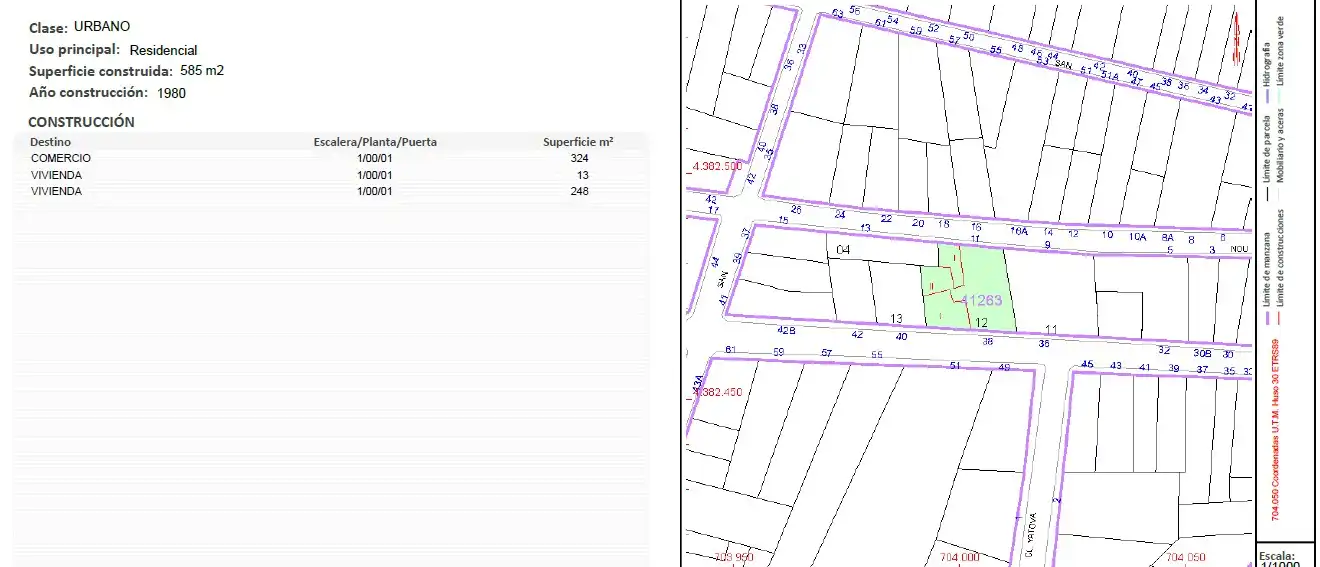Select the construction year 1980
The height and width of the screenshot is (567, 1320).
pos(172,93)
